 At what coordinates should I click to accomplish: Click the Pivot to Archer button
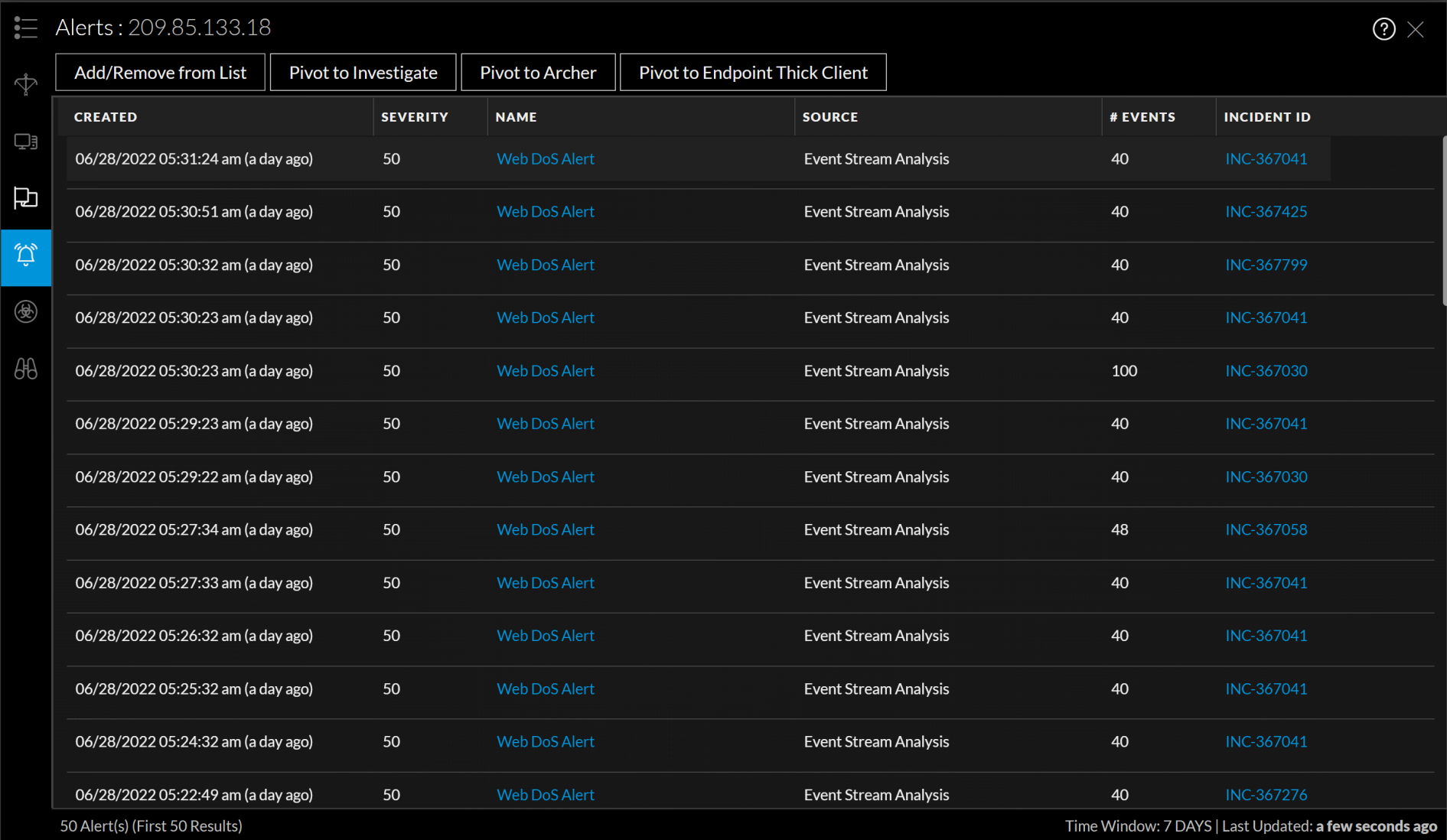click(x=538, y=72)
